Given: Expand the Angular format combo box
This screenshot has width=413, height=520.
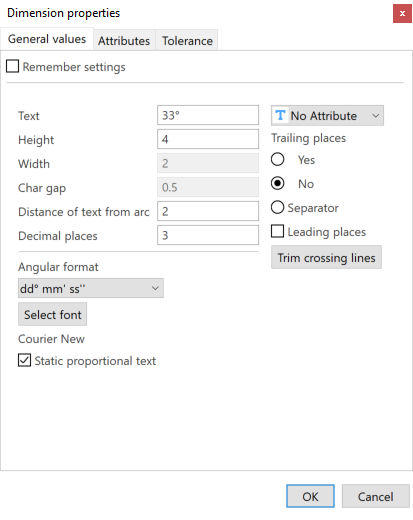Looking at the screenshot, I should 91,288.
